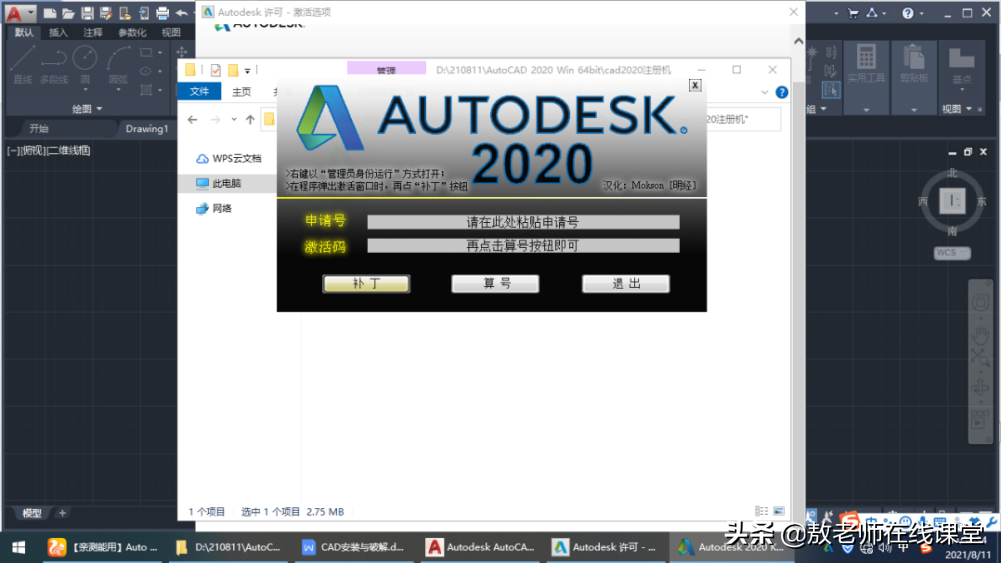
Task: Click the Full Navigation Wheel in nav bar
Action: pos(980,303)
